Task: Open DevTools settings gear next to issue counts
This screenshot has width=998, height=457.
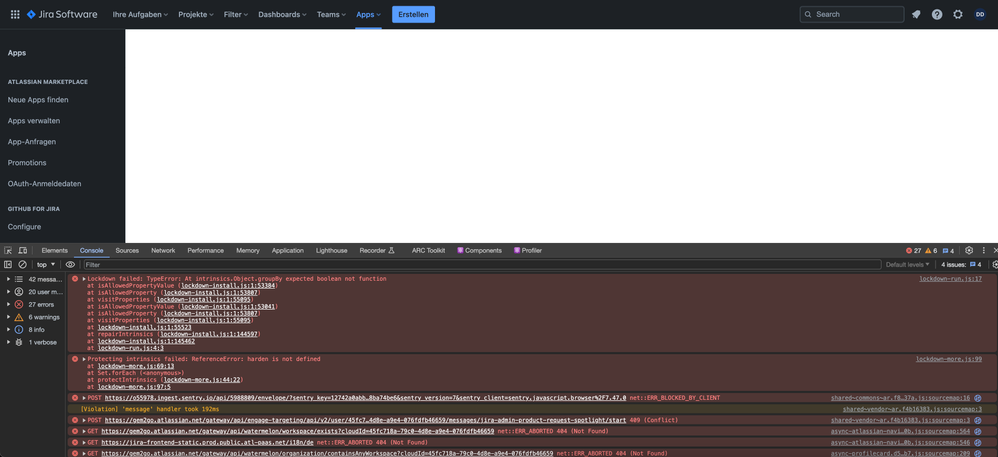Action: (x=969, y=251)
